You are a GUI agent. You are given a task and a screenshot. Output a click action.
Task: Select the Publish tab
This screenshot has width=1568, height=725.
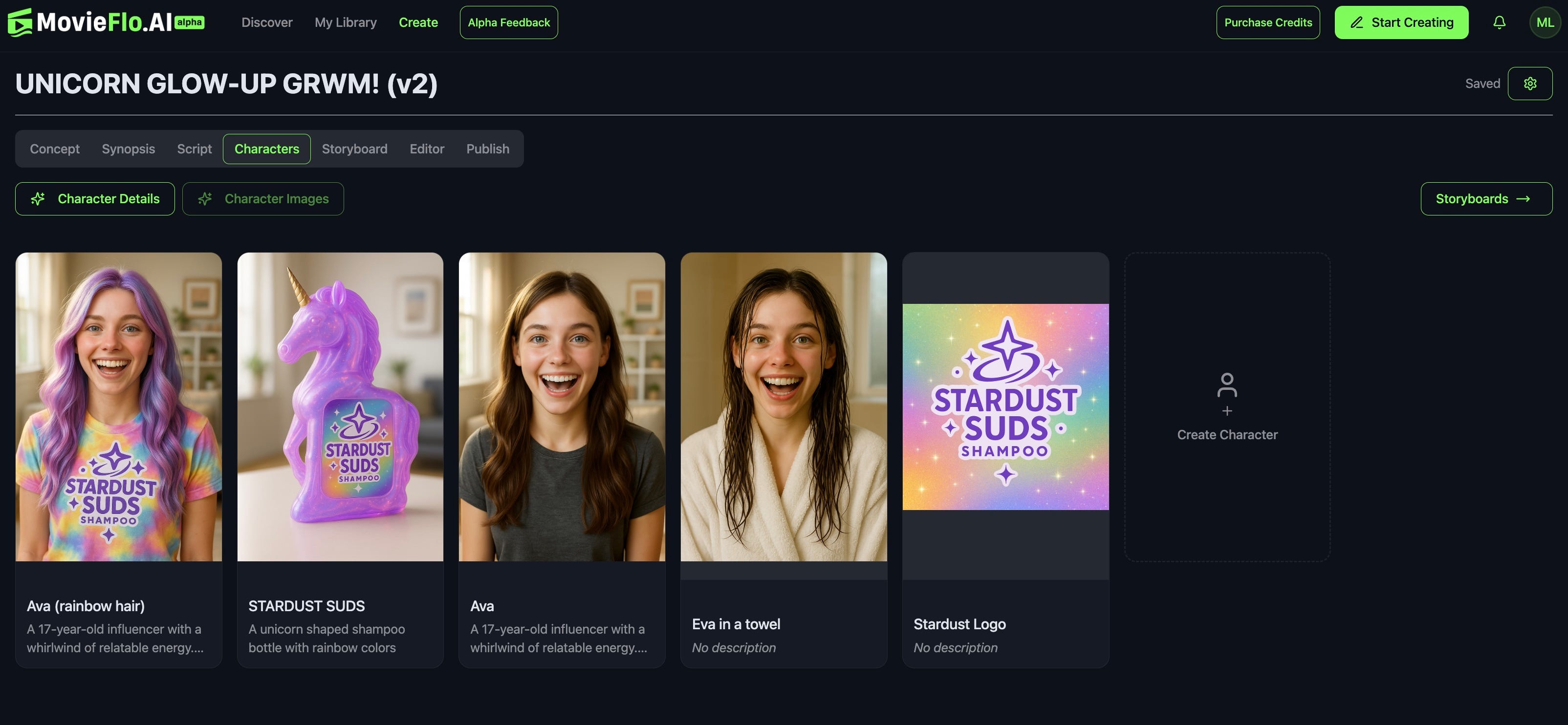(x=488, y=149)
